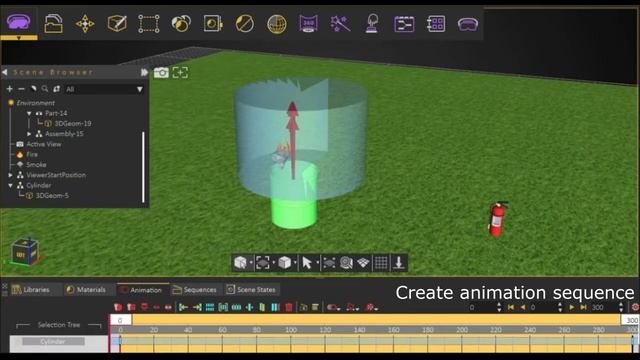This screenshot has height=360, width=640.
Task: Collapse Scene Browser with left arrow
Action: pyautogui.click(x=4, y=72)
